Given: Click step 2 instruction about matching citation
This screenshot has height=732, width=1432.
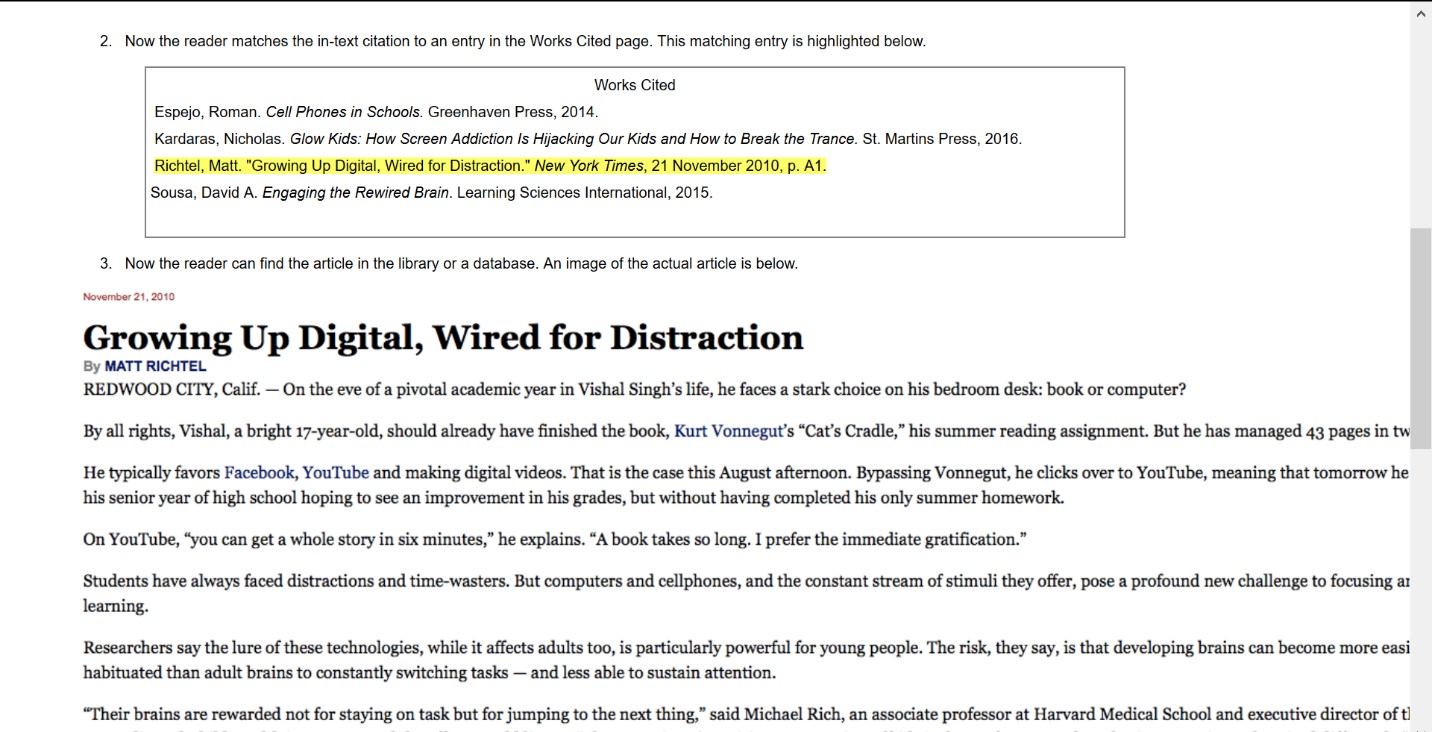Looking at the screenshot, I should pyautogui.click(x=525, y=41).
